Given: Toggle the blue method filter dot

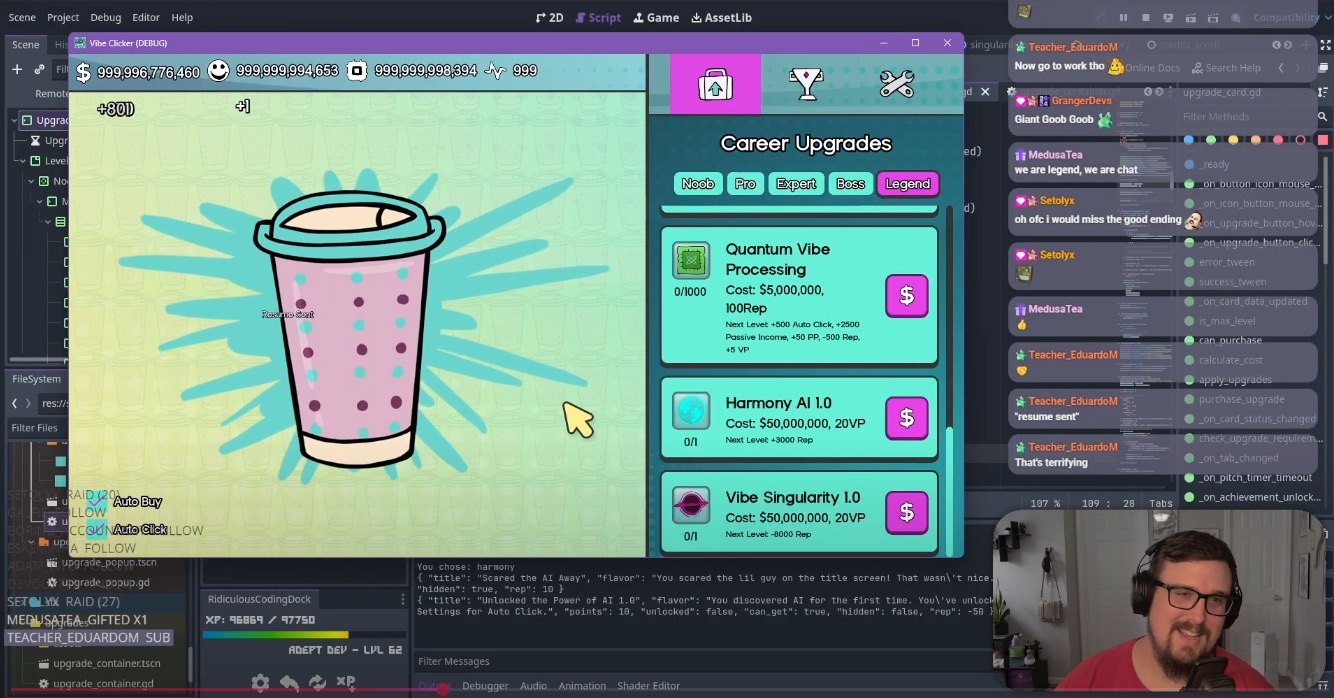Looking at the screenshot, I should 1190,140.
